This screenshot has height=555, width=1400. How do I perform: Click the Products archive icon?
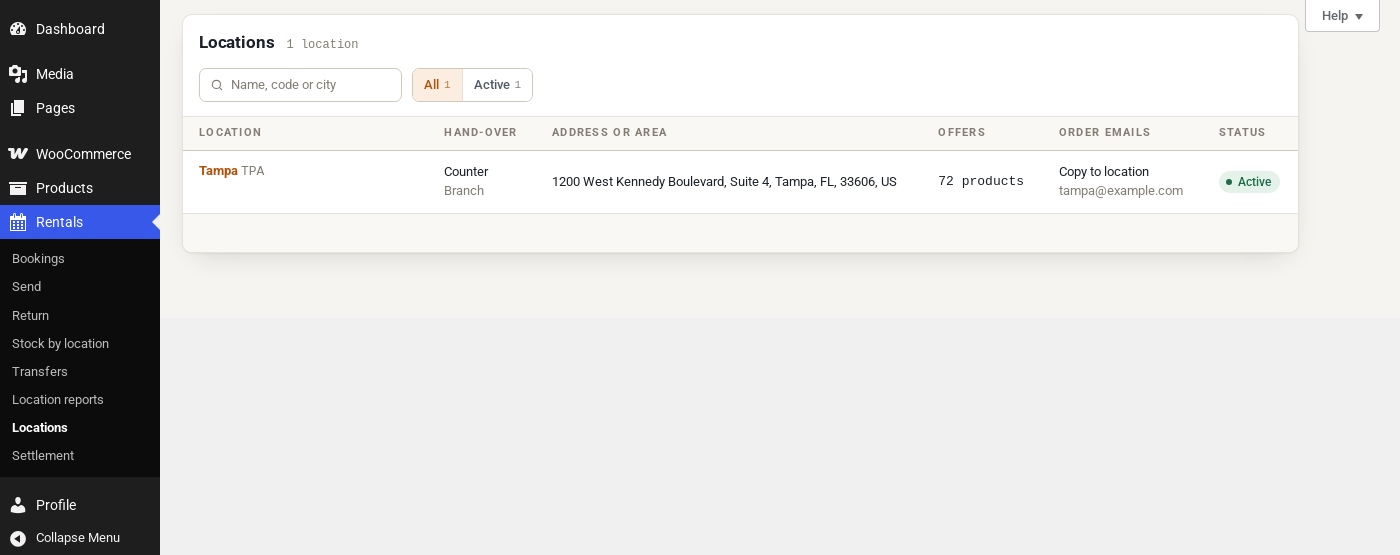(18, 188)
